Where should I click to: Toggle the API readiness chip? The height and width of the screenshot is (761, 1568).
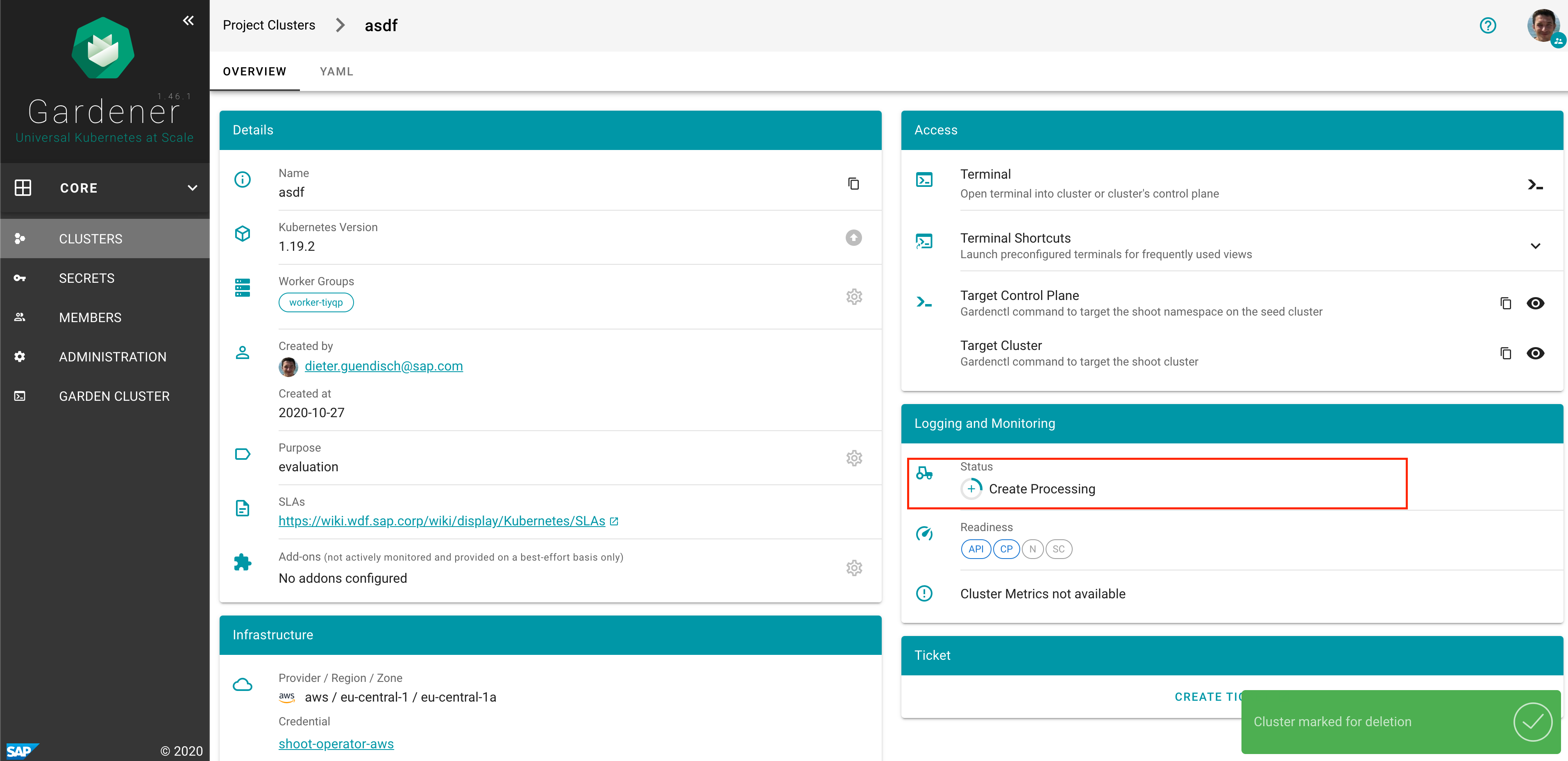976,549
